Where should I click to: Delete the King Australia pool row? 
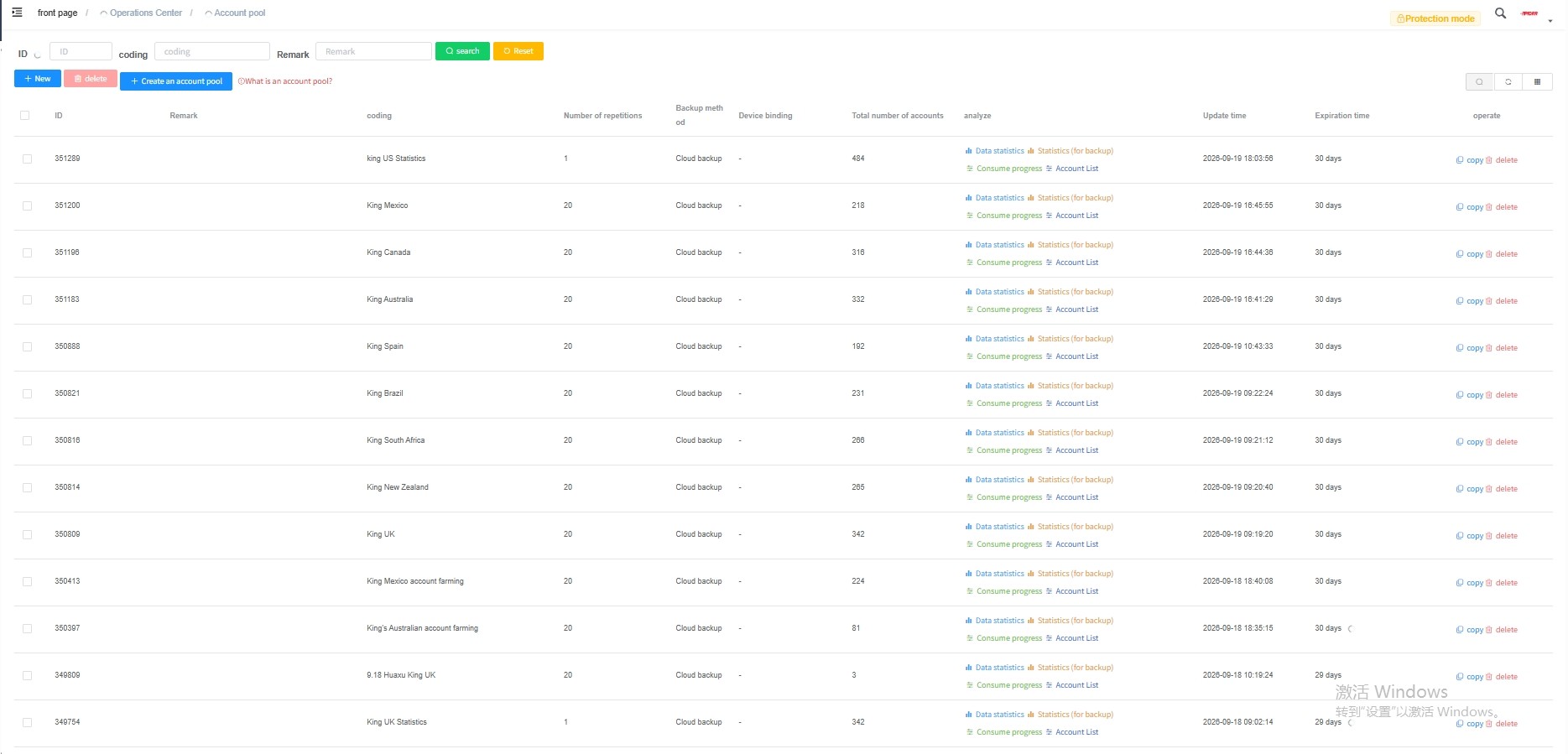[1502, 301]
